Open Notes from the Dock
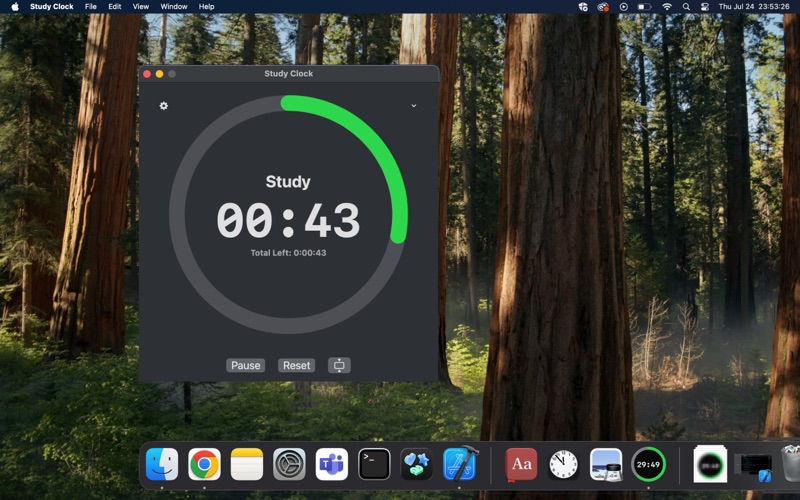 click(247, 464)
